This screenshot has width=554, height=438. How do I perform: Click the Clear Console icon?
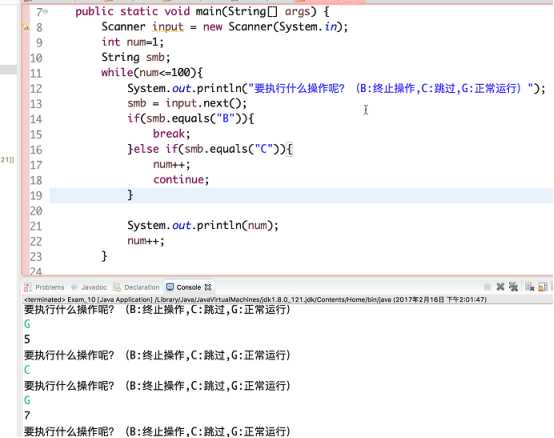[529, 287]
